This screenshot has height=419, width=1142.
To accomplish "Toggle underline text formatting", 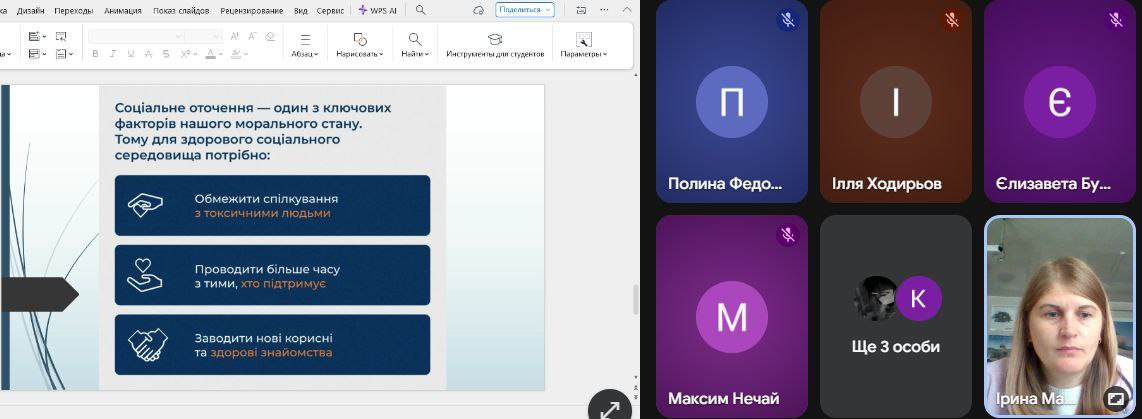I will pyautogui.click(x=131, y=54).
